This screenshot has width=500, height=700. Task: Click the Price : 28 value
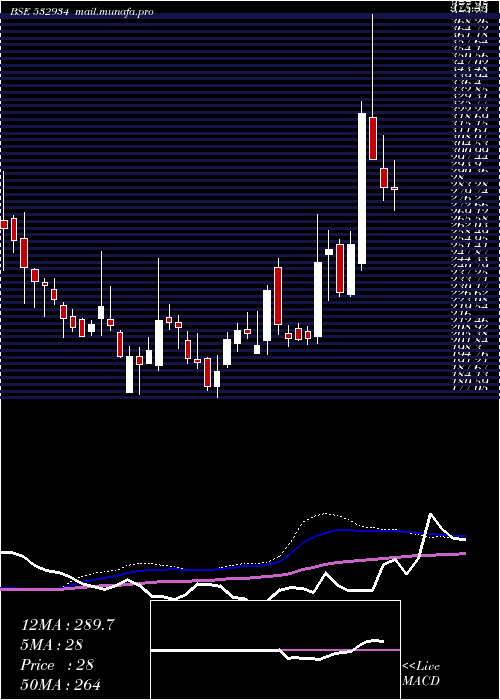[x=57, y=665]
